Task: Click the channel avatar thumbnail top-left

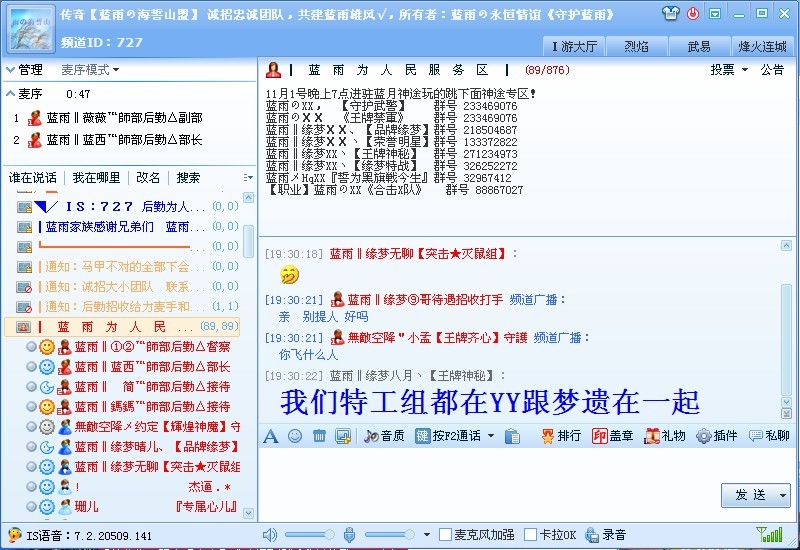Action: (31, 29)
